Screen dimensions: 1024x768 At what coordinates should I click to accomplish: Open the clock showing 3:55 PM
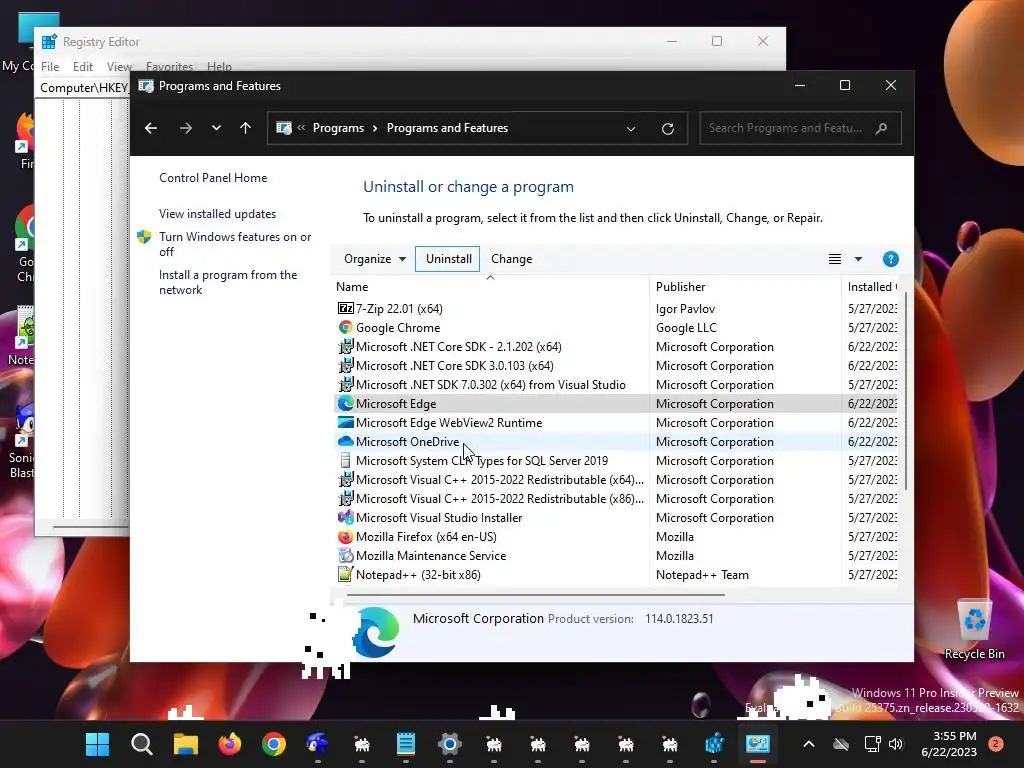(950, 744)
